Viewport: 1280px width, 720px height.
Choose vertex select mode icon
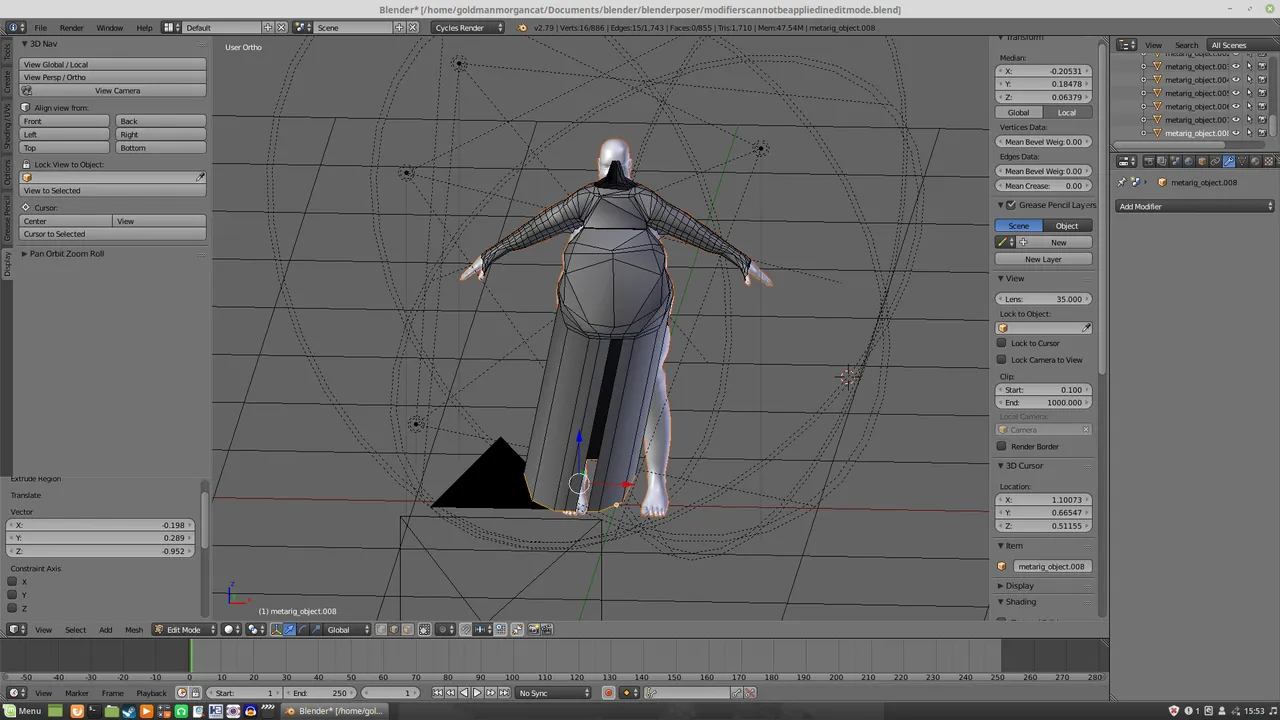pos(381,629)
